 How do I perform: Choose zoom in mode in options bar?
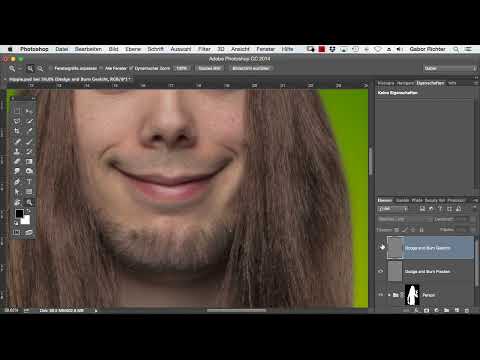pyautogui.click(x=30, y=68)
